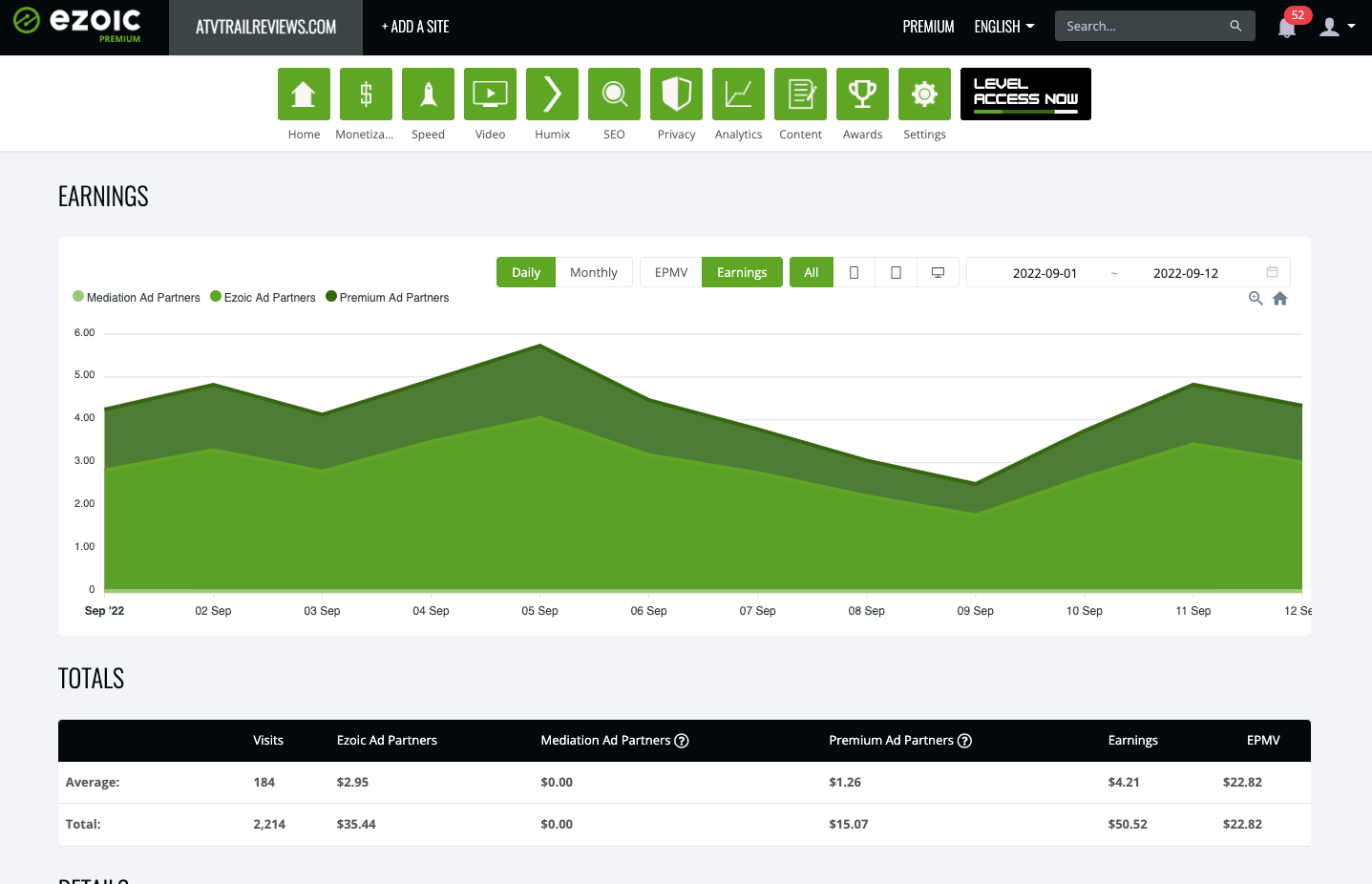Click the Level Access Now banner
1372x884 pixels.
[x=1025, y=94]
